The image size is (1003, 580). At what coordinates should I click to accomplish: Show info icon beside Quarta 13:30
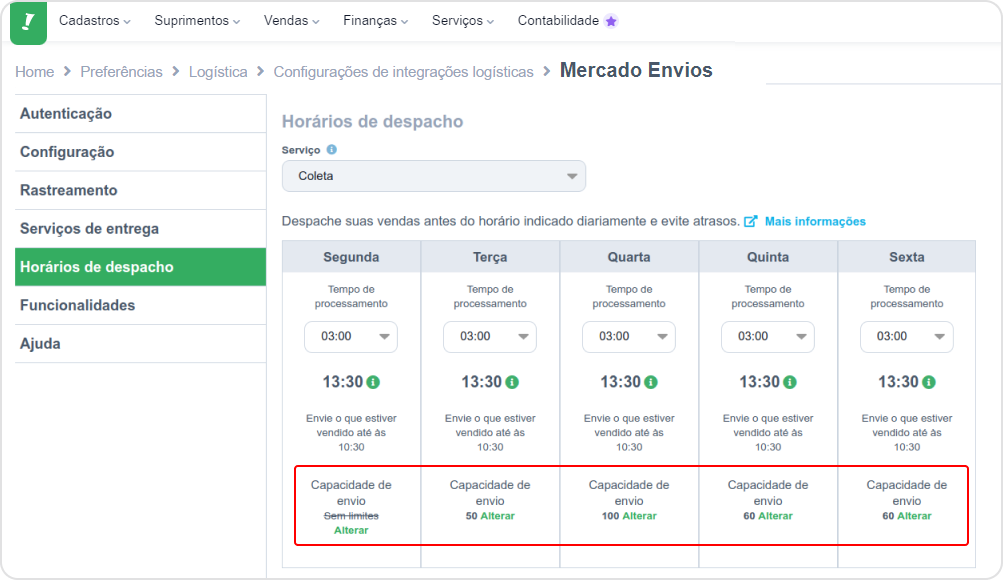(651, 382)
